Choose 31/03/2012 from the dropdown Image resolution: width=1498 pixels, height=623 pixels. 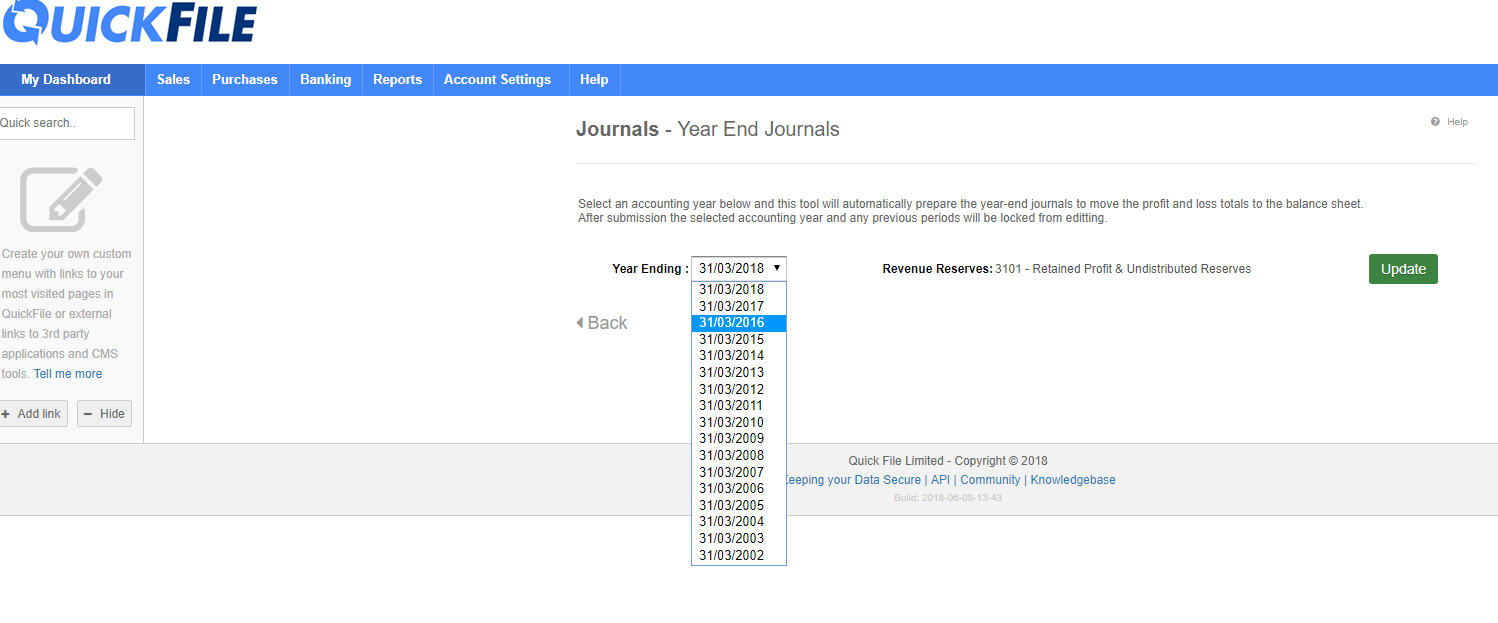tap(739, 389)
